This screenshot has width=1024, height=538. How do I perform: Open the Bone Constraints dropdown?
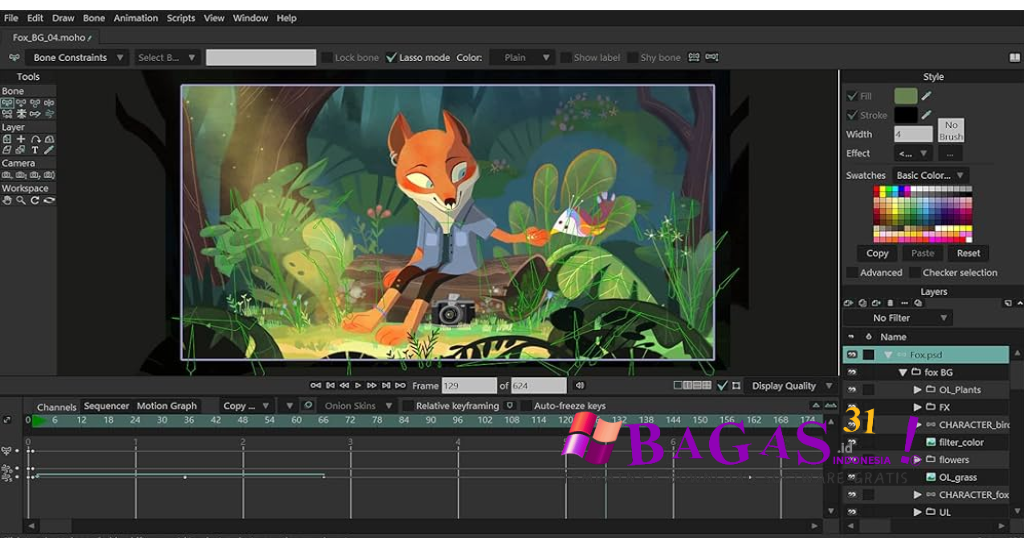pos(77,57)
